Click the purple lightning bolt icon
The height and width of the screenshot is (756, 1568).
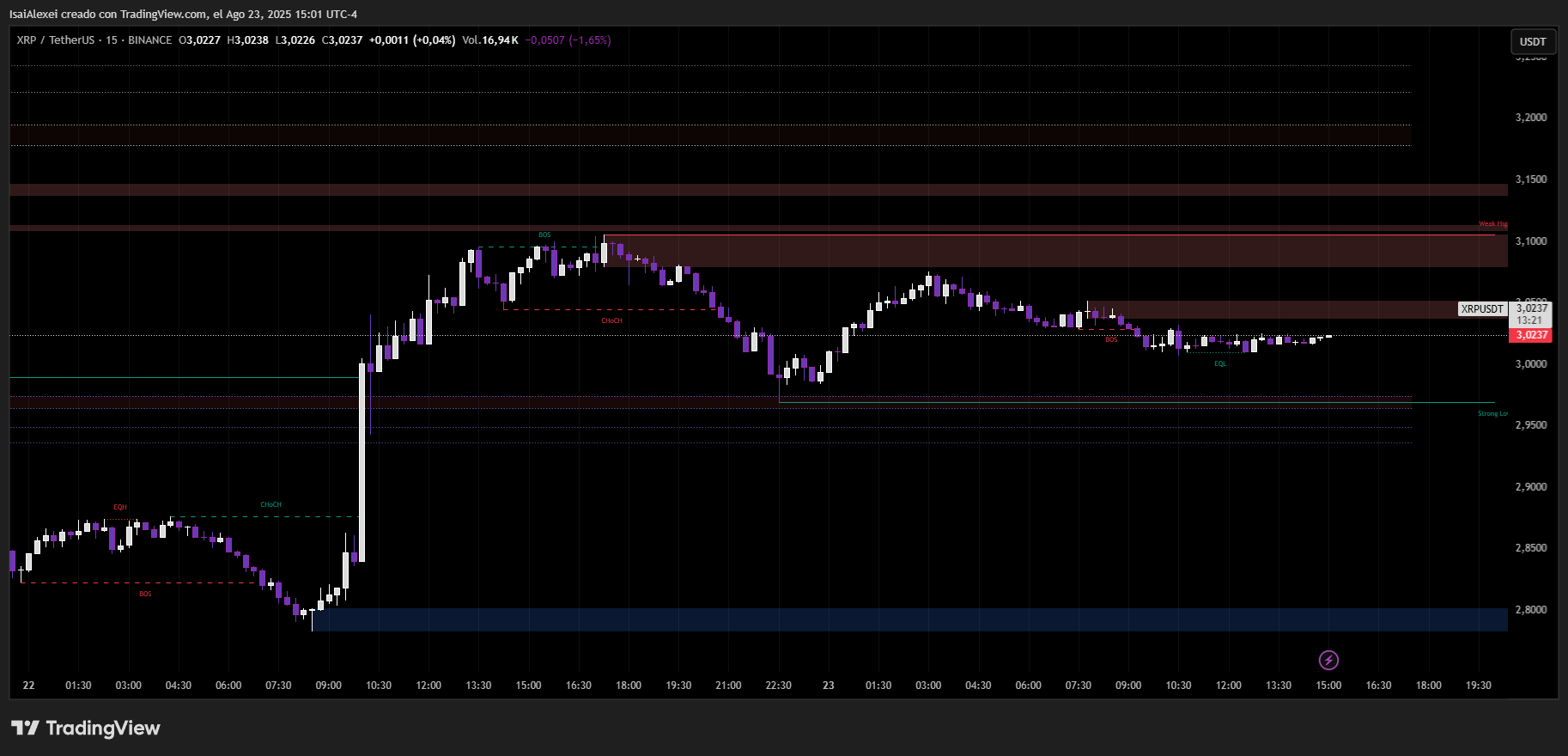pyautogui.click(x=1328, y=660)
